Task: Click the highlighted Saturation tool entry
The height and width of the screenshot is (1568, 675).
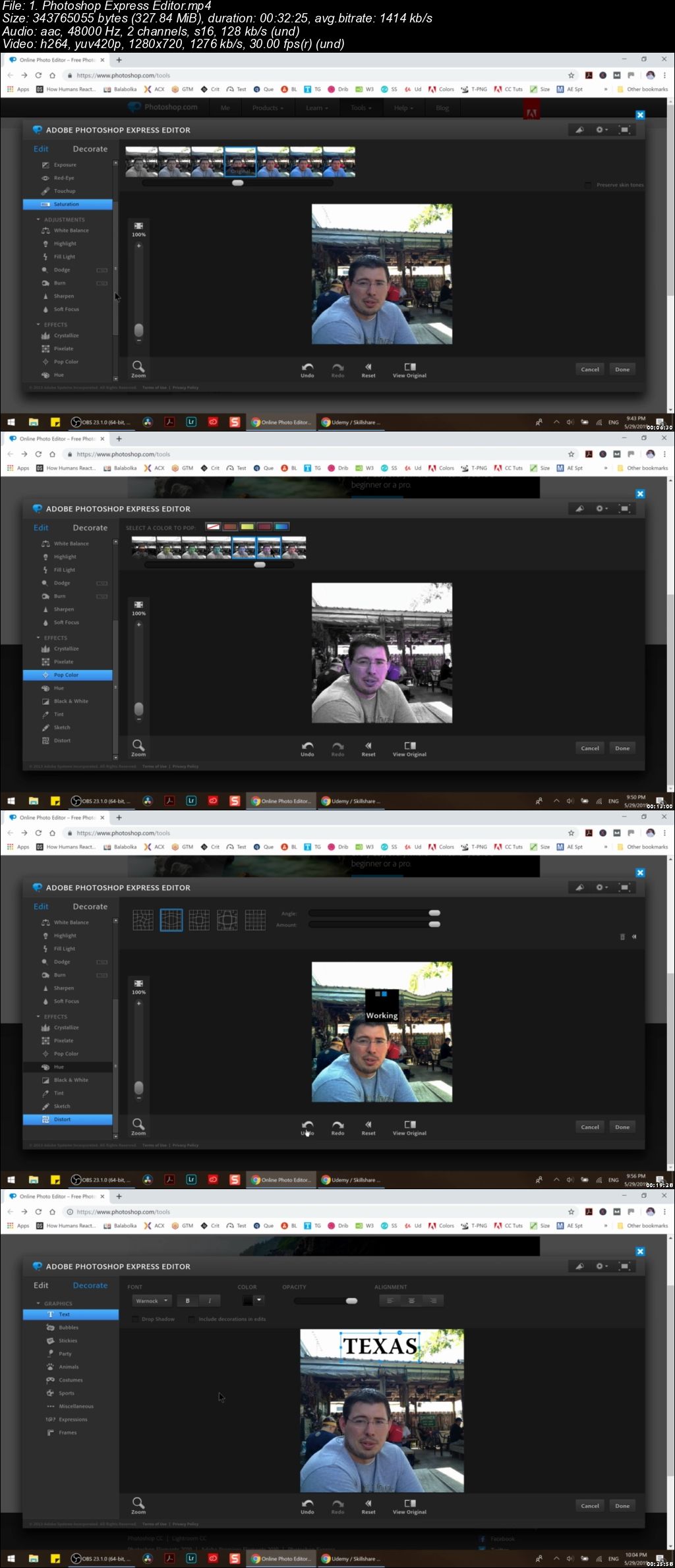Action: pos(67,204)
